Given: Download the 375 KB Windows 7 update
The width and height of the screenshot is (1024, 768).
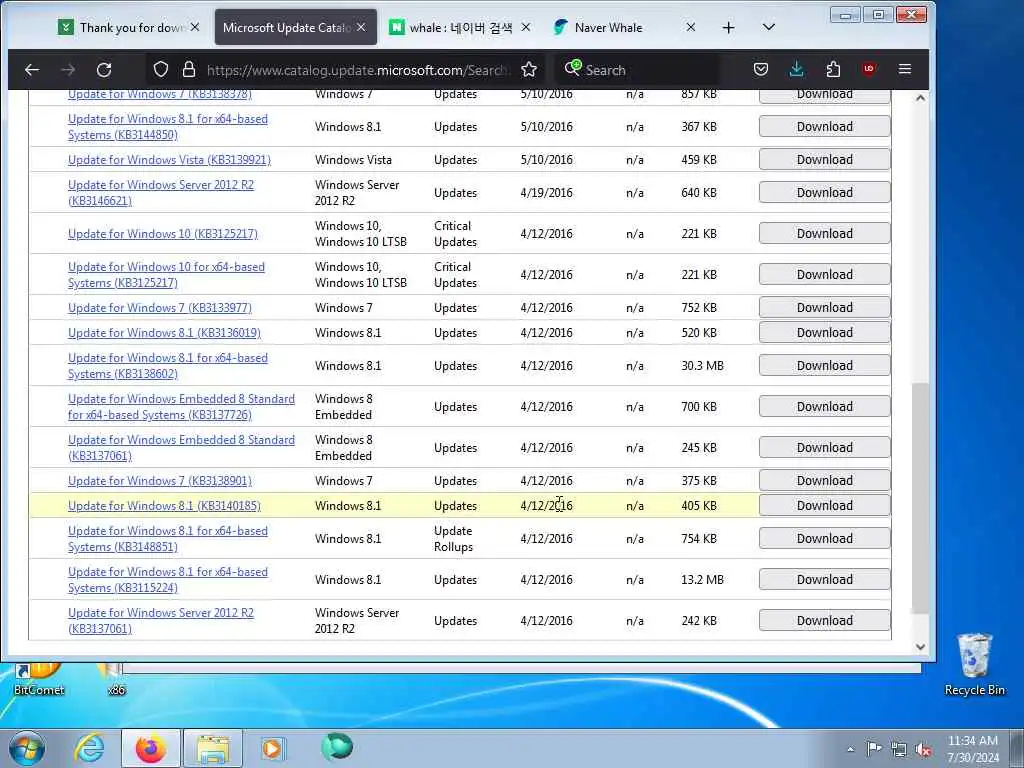Looking at the screenshot, I should (824, 481).
